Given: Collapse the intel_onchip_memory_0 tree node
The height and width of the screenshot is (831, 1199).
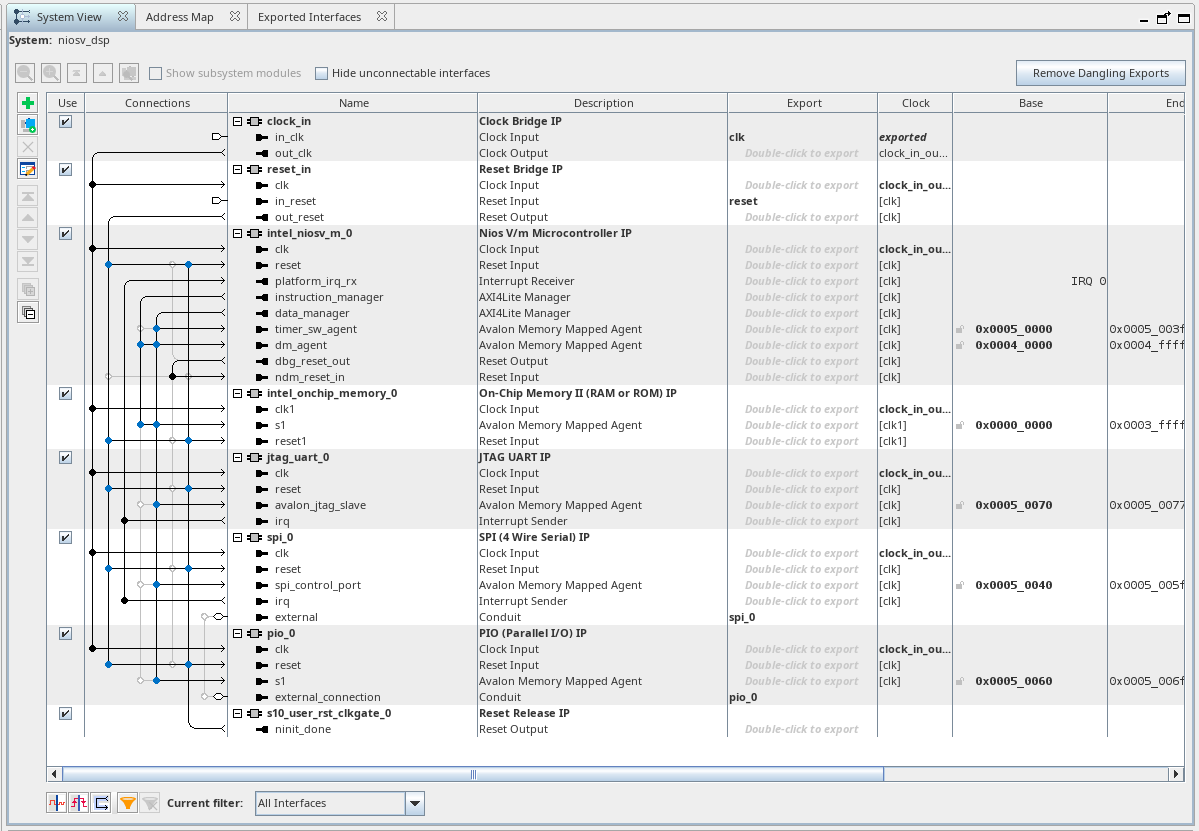Looking at the screenshot, I should point(238,394).
